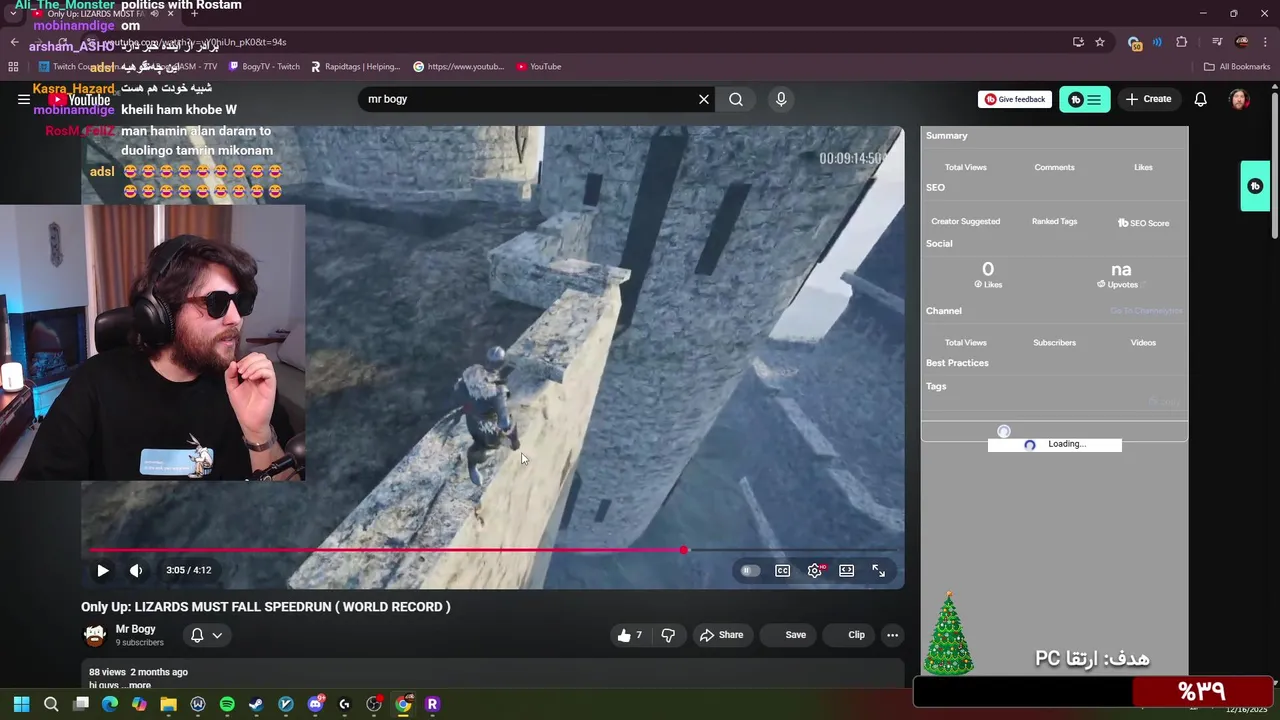Open the BogyTV - Twitch bookmark
The width and height of the screenshot is (1280, 720).
264,67
